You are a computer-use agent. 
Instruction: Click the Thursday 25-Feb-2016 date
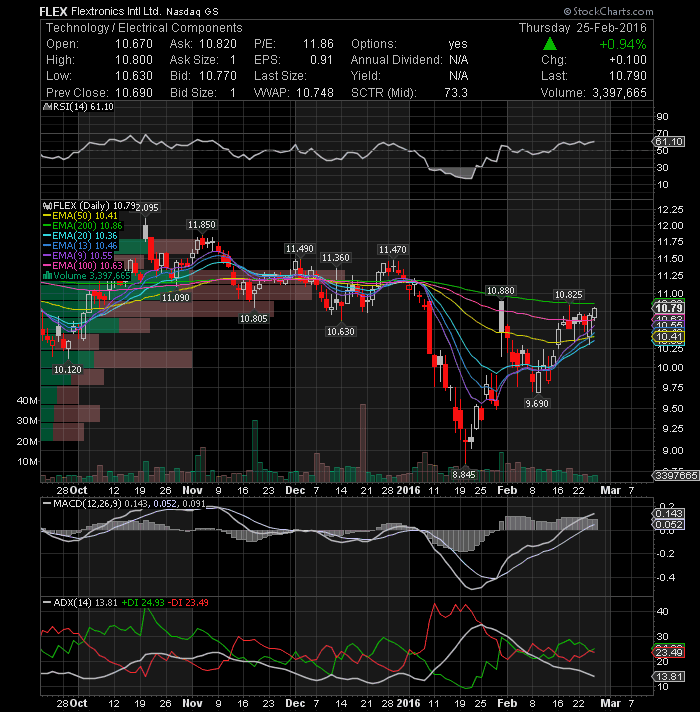pyautogui.click(x=583, y=28)
